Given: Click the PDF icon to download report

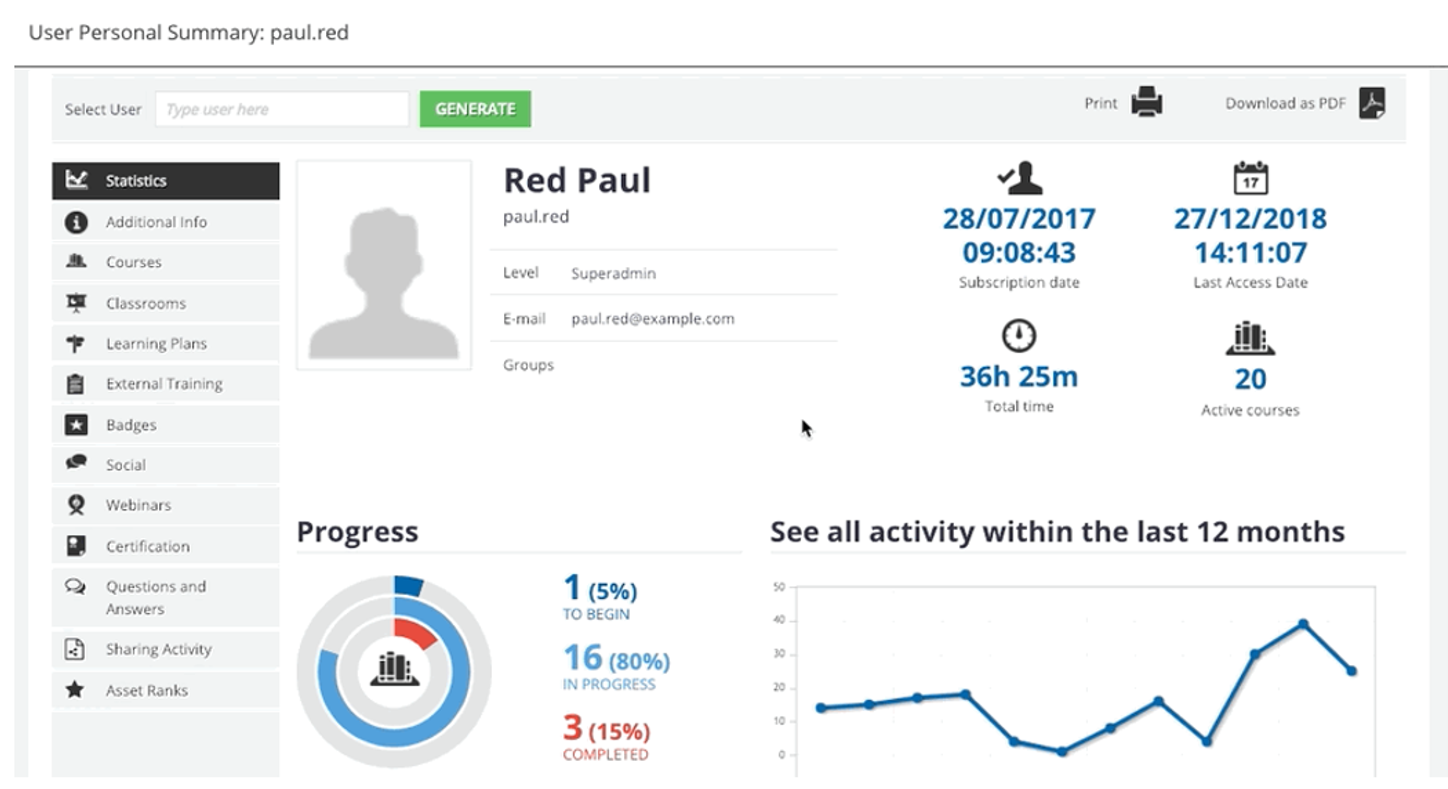Looking at the screenshot, I should (x=1372, y=103).
